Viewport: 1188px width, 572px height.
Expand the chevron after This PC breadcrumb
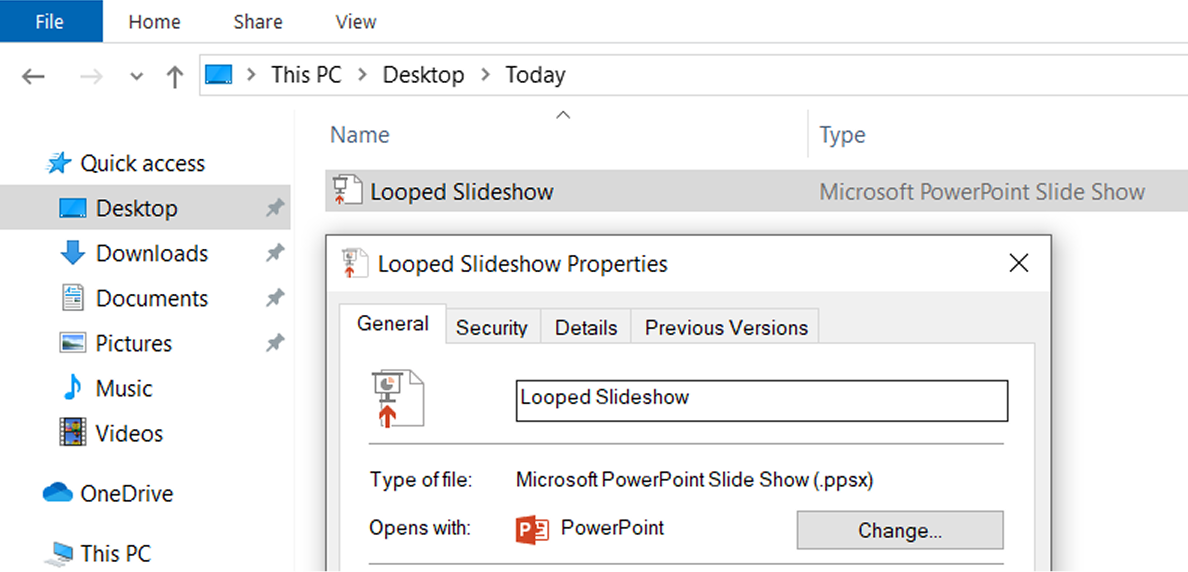pos(363,75)
